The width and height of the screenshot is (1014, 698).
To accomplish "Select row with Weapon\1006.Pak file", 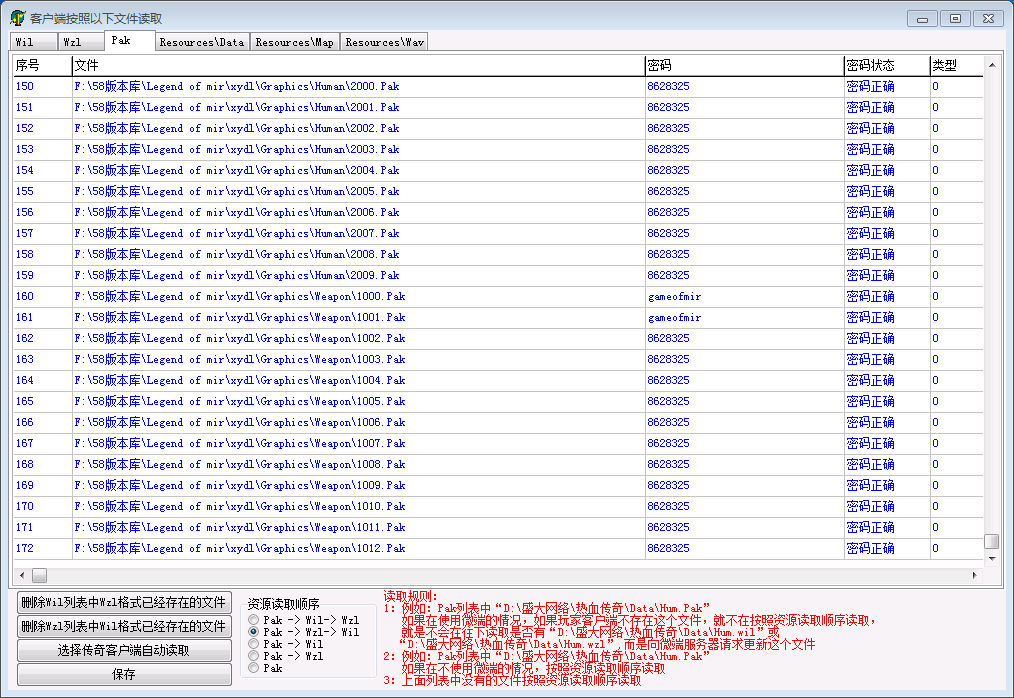I will pyautogui.click(x=498, y=422).
